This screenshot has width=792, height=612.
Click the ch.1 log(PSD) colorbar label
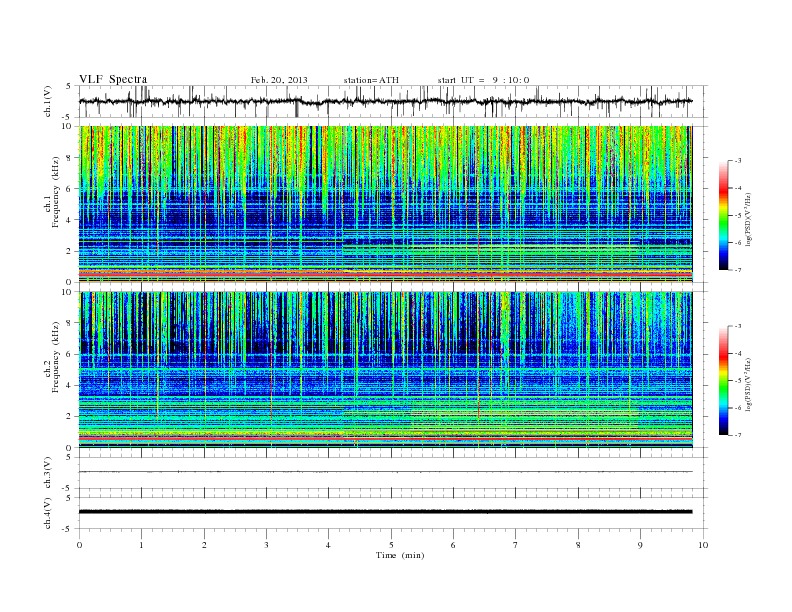click(x=748, y=220)
